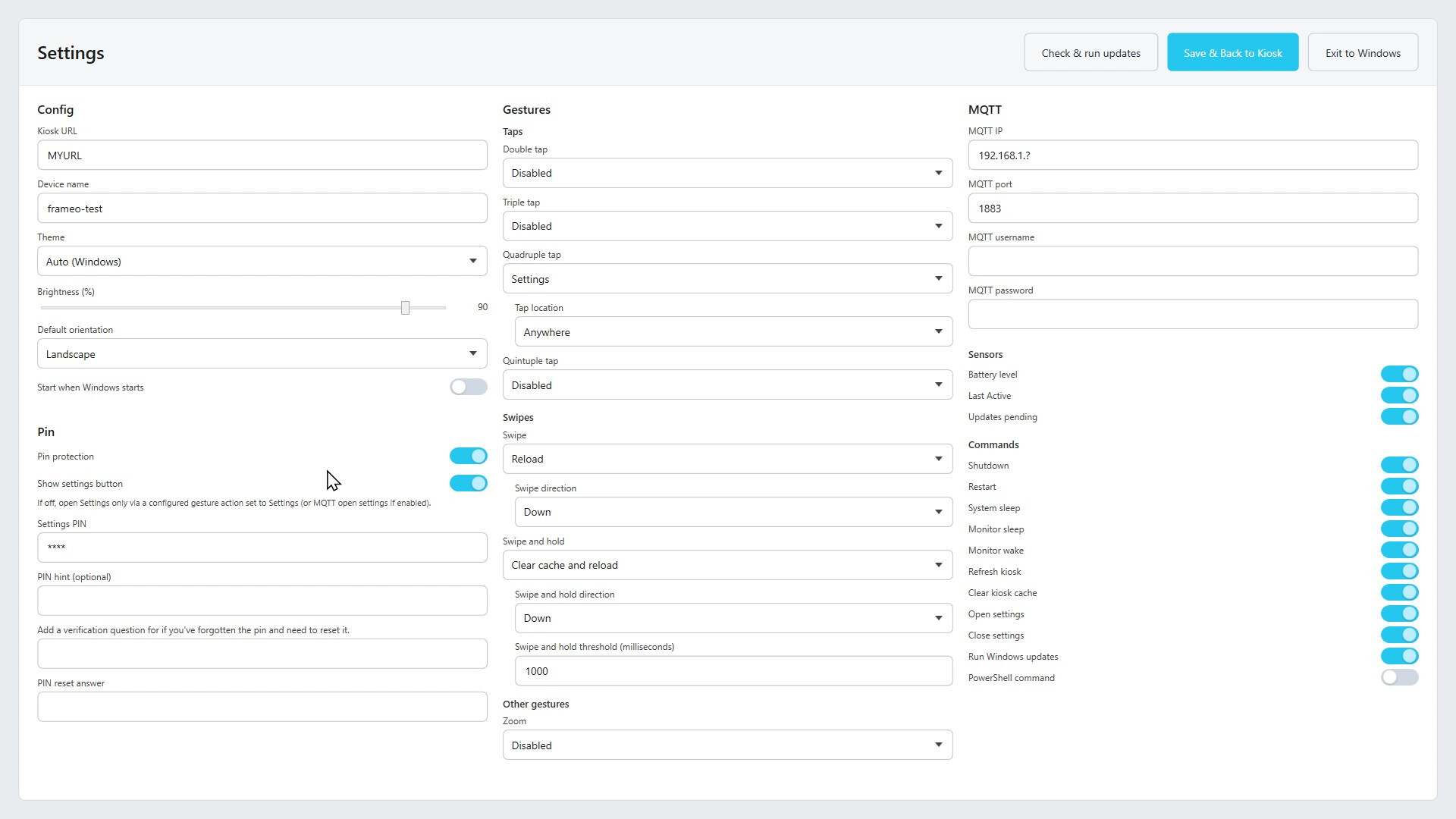
Task: Enable PowerShell command toggle
Action: point(1398,678)
